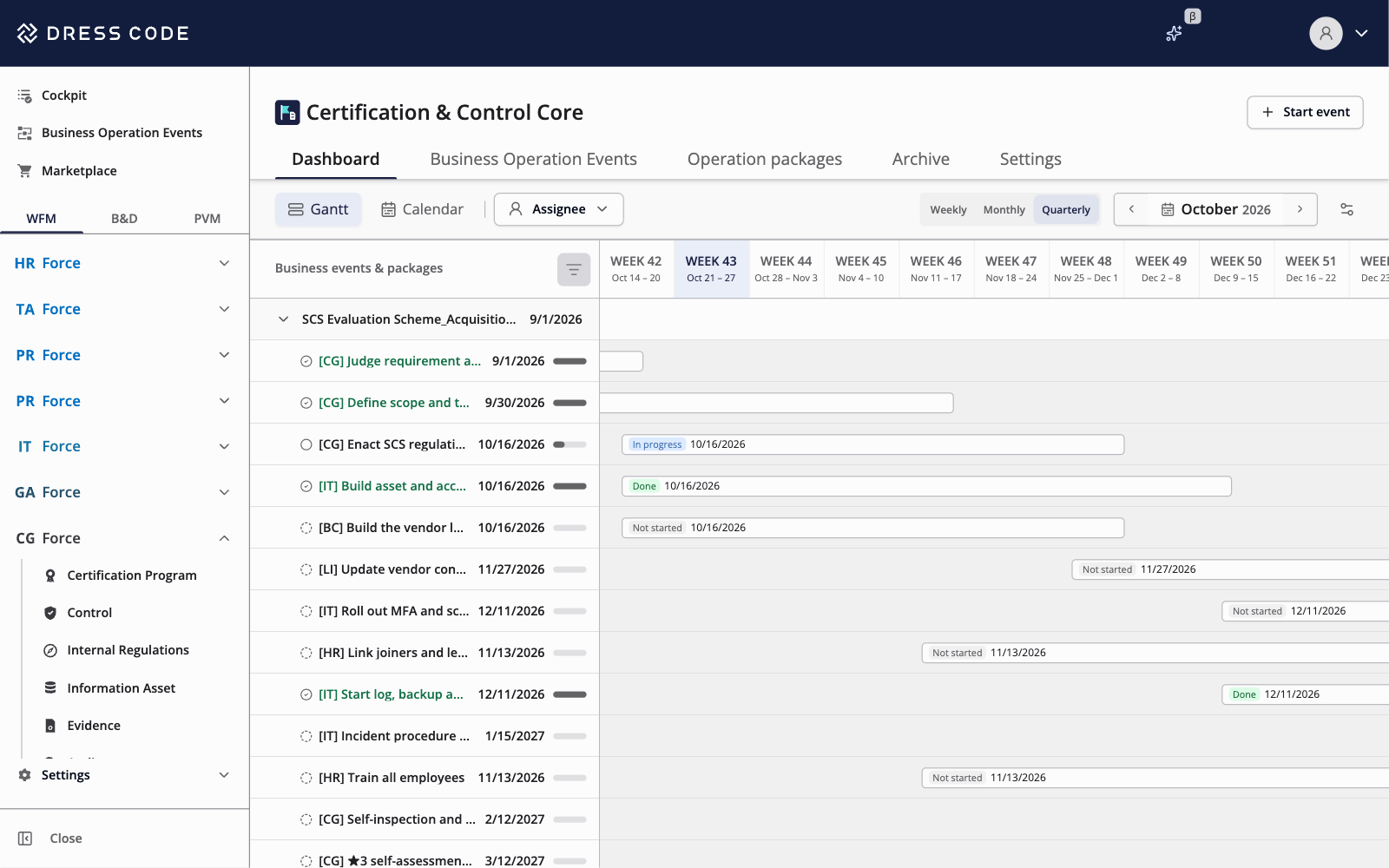Click In progress 10/16/2026 Gantt bar
Screen dimensions: 1389x868
coord(872,444)
